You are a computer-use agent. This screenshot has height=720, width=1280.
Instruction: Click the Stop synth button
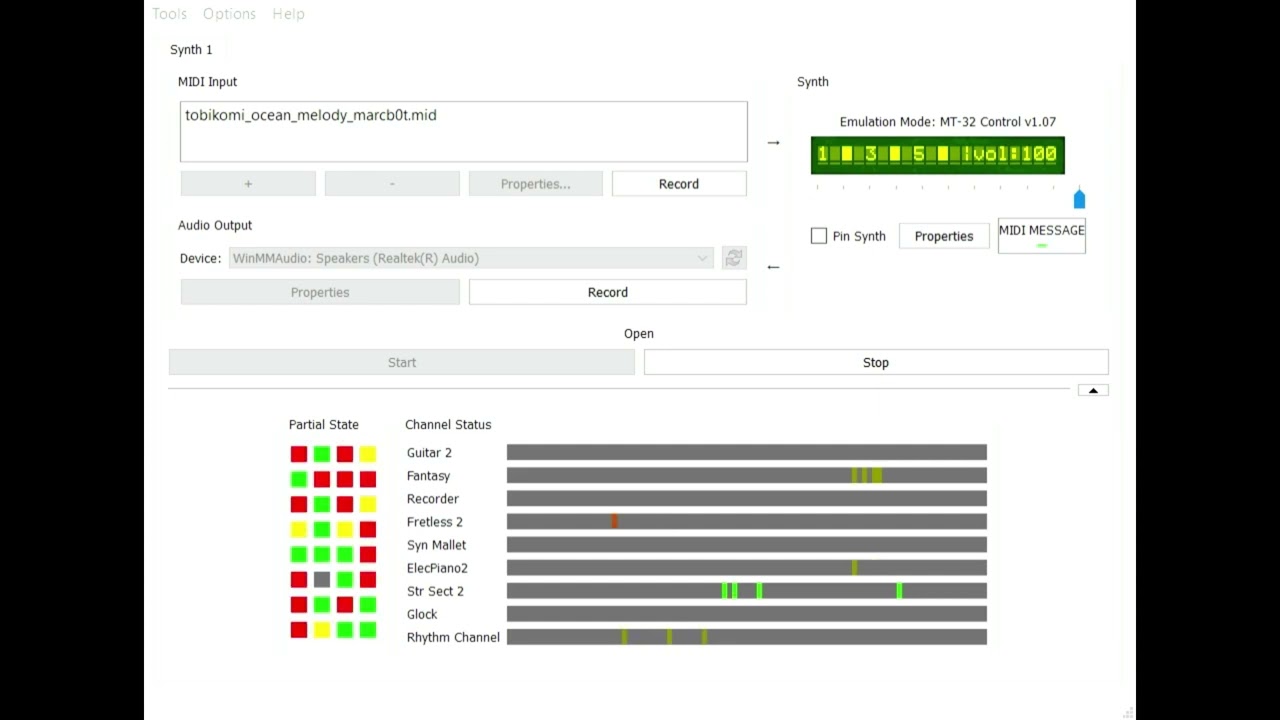point(876,362)
